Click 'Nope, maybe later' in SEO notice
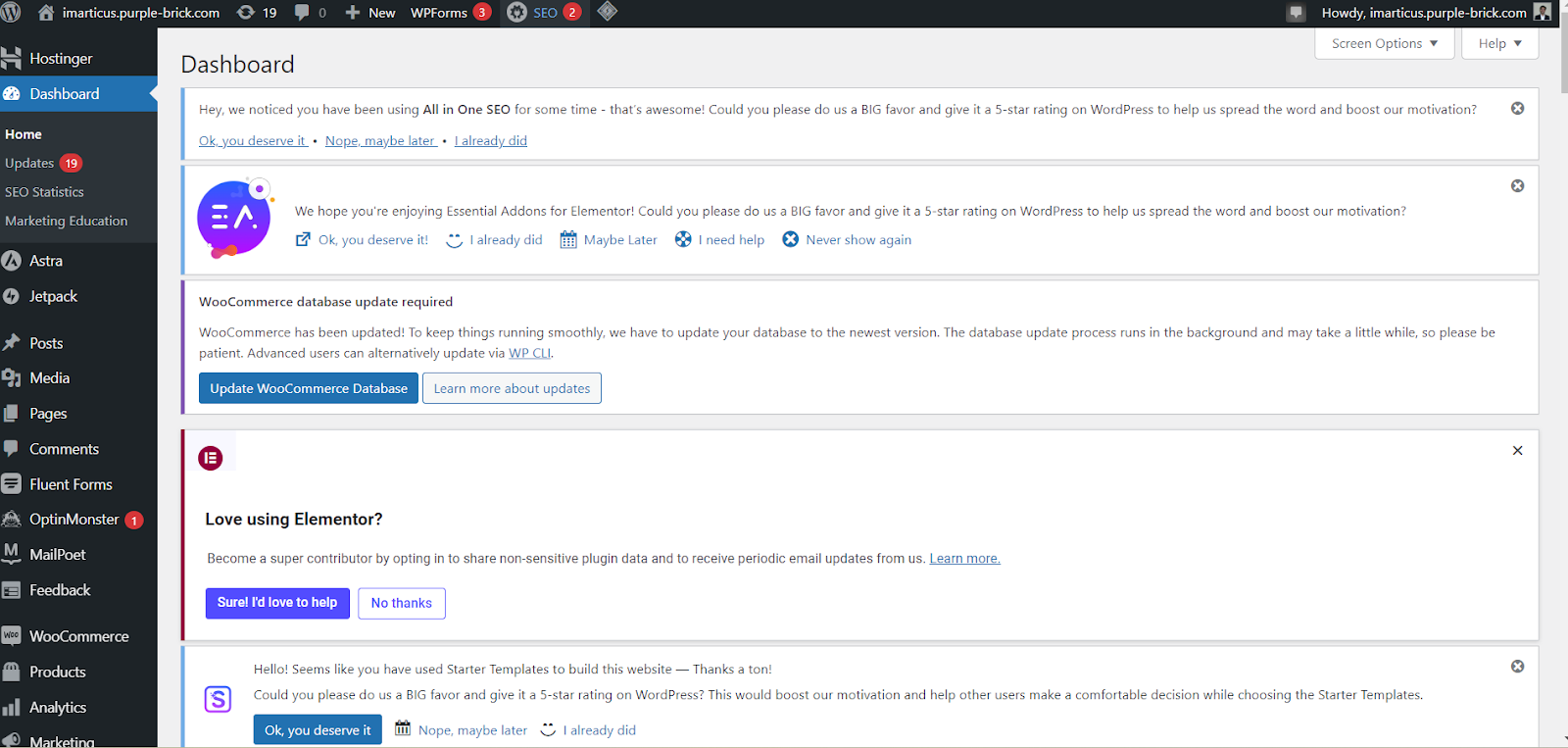The height and width of the screenshot is (748, 1568). tap(381, 141)
